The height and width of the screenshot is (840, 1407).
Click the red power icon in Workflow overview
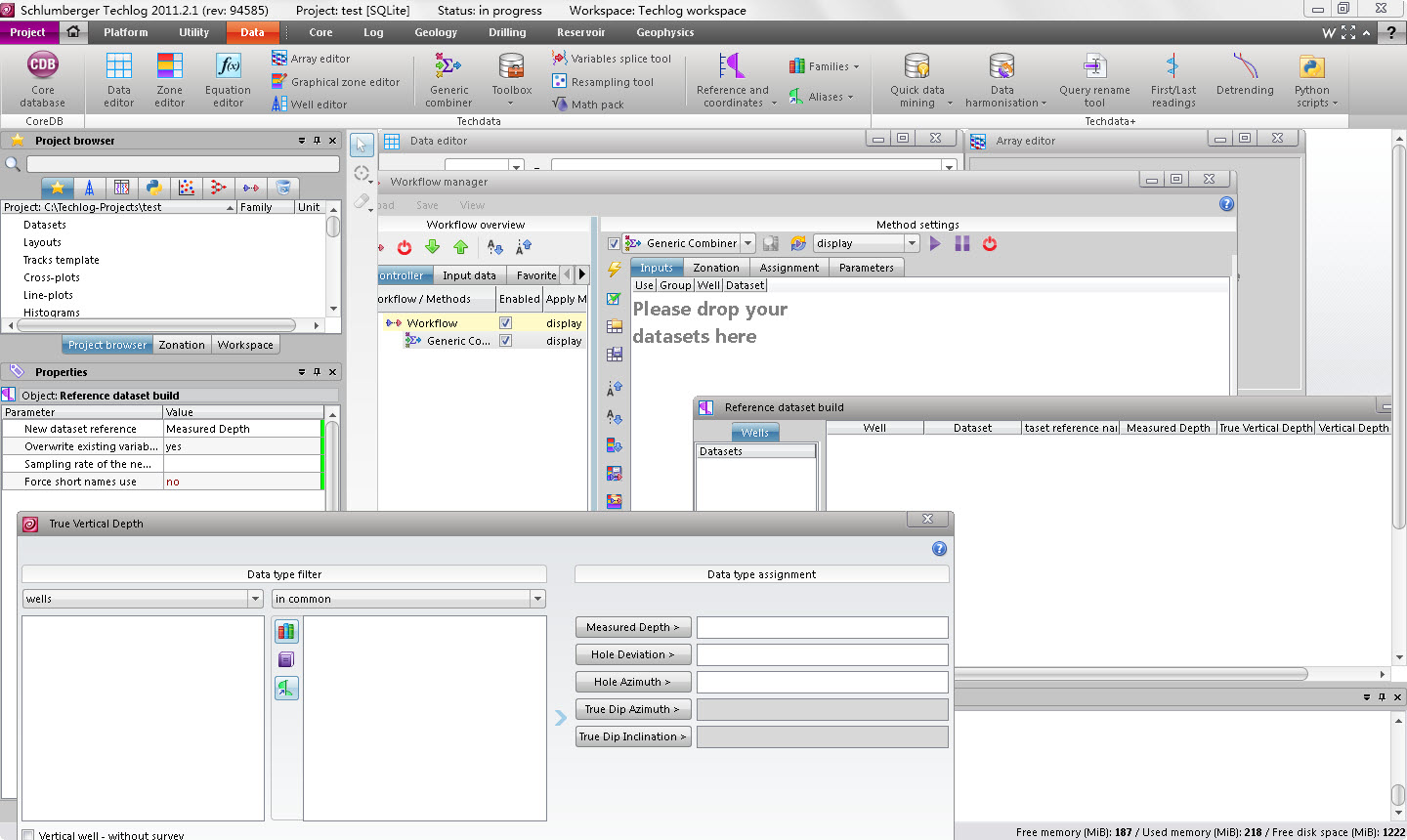[405, 248]
